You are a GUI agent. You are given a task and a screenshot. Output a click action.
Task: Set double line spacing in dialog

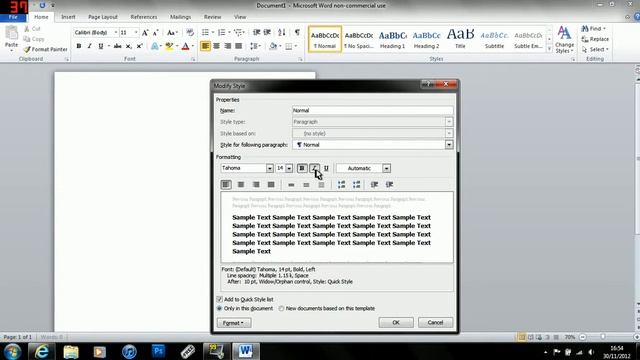click(321, 184)
